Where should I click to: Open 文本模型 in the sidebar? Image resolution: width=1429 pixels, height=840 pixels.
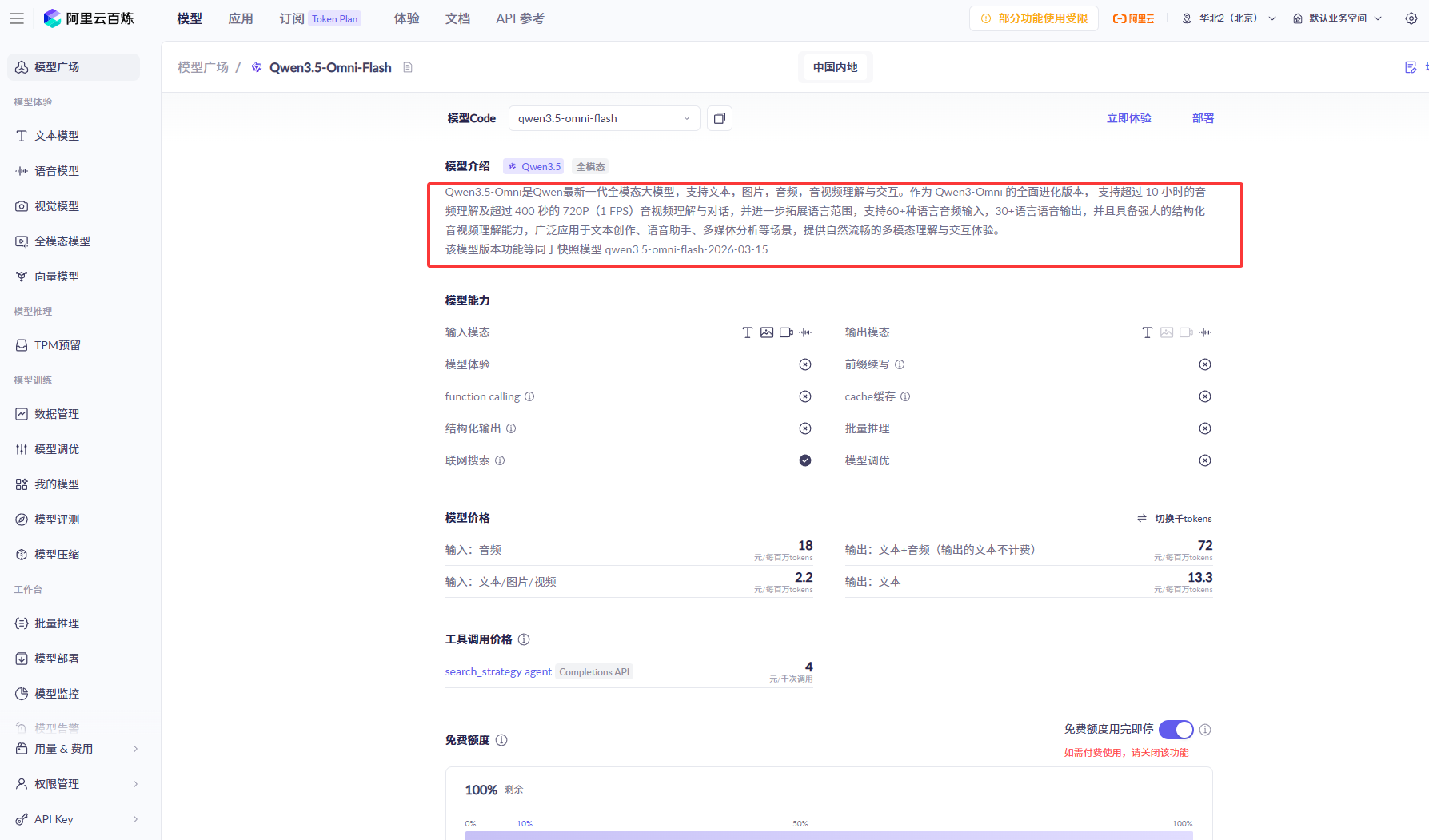74,136
